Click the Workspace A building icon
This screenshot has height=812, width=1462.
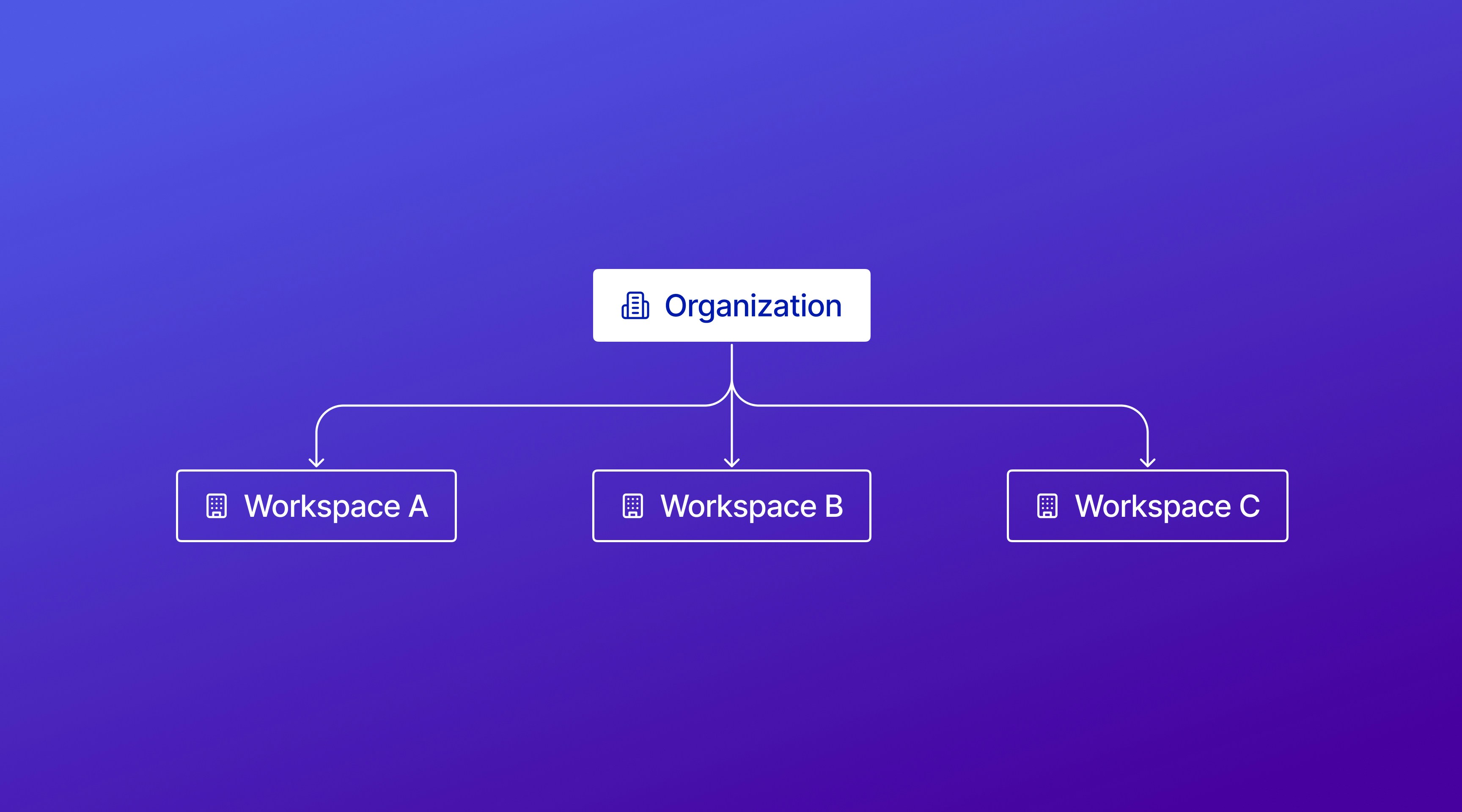[x=216, y=506]
